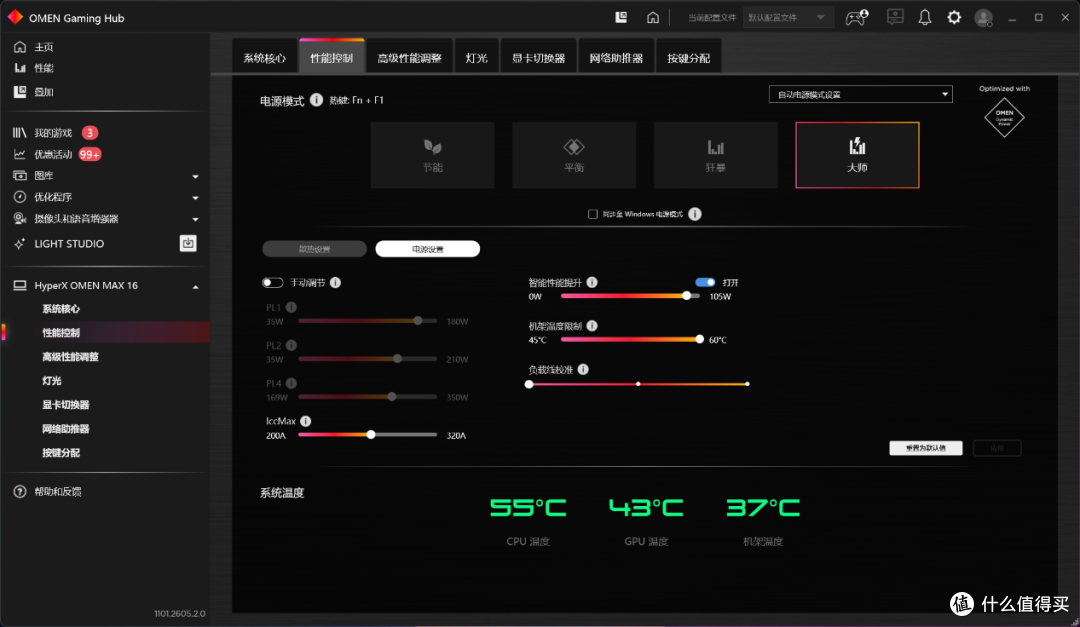Check the sync to Windows 电源模式 checkbox
This screenshot has height=627, width=1080.
point(592,214)
